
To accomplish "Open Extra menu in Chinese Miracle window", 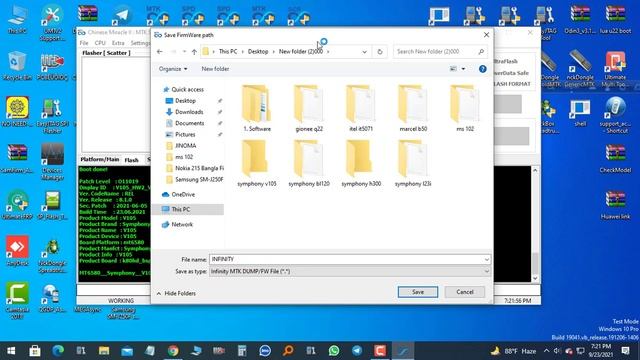I will click(x=118, y=43).
